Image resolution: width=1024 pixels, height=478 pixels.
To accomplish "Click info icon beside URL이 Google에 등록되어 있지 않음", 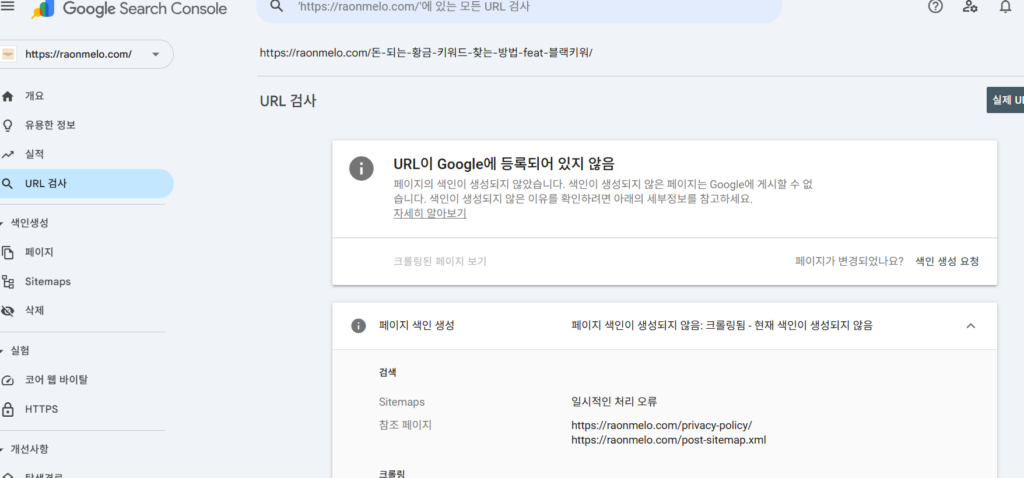I will (361, 168).
